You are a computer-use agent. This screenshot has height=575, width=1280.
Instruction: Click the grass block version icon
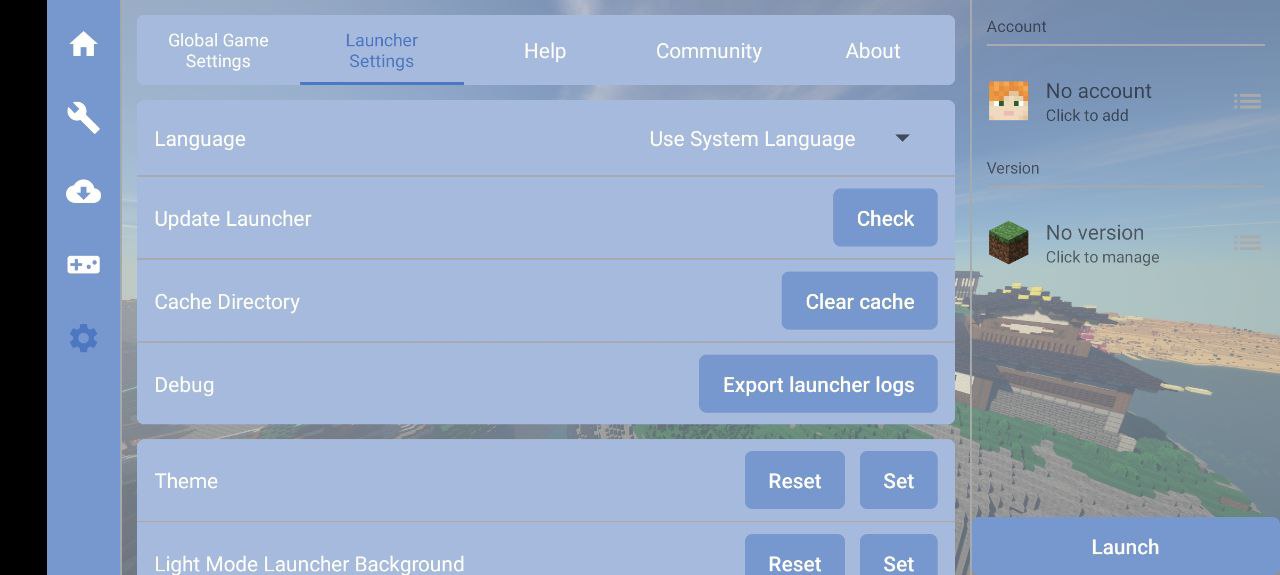[x=1008, y=243]
